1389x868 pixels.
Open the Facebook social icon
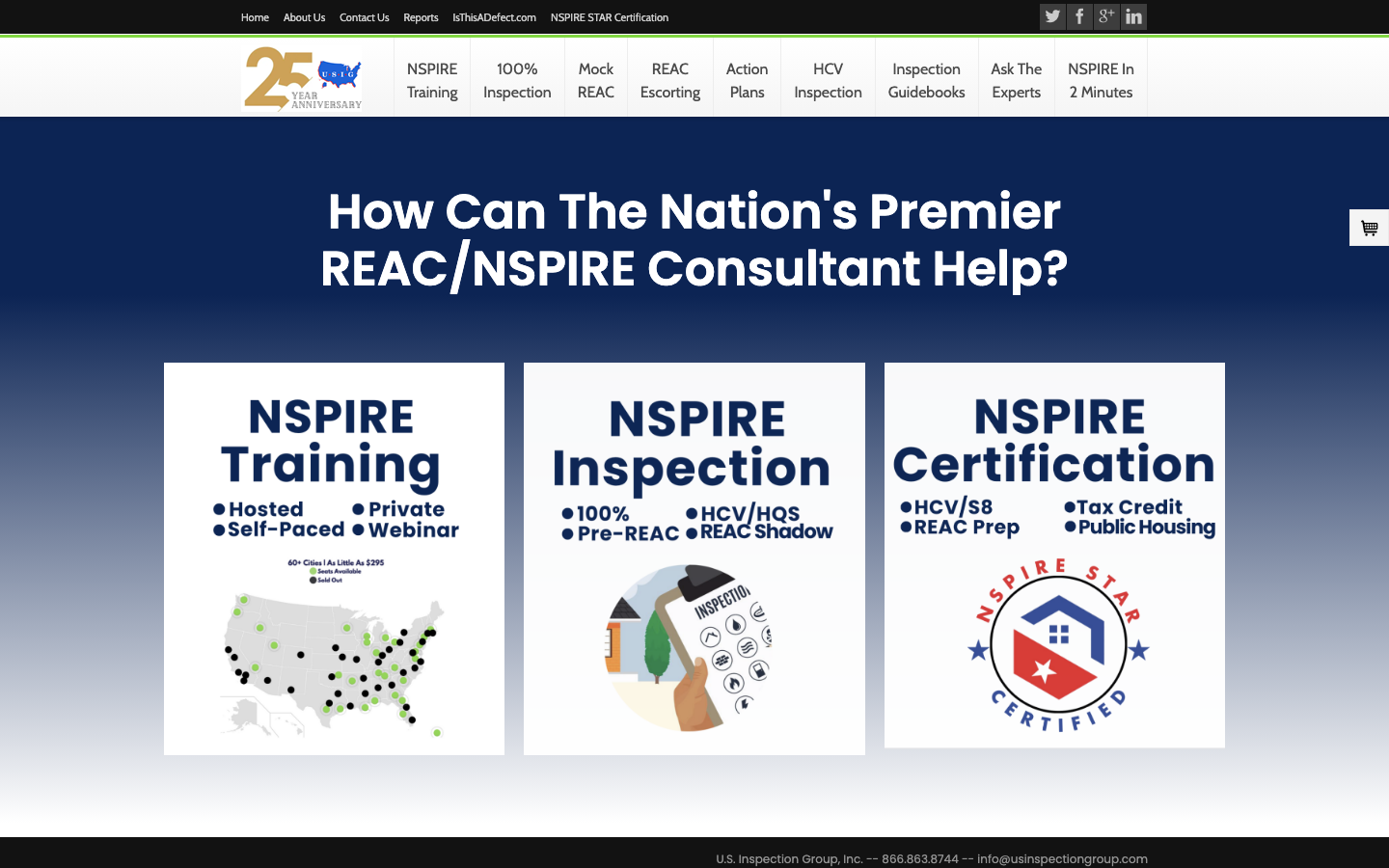click(x=1079, y=16)
